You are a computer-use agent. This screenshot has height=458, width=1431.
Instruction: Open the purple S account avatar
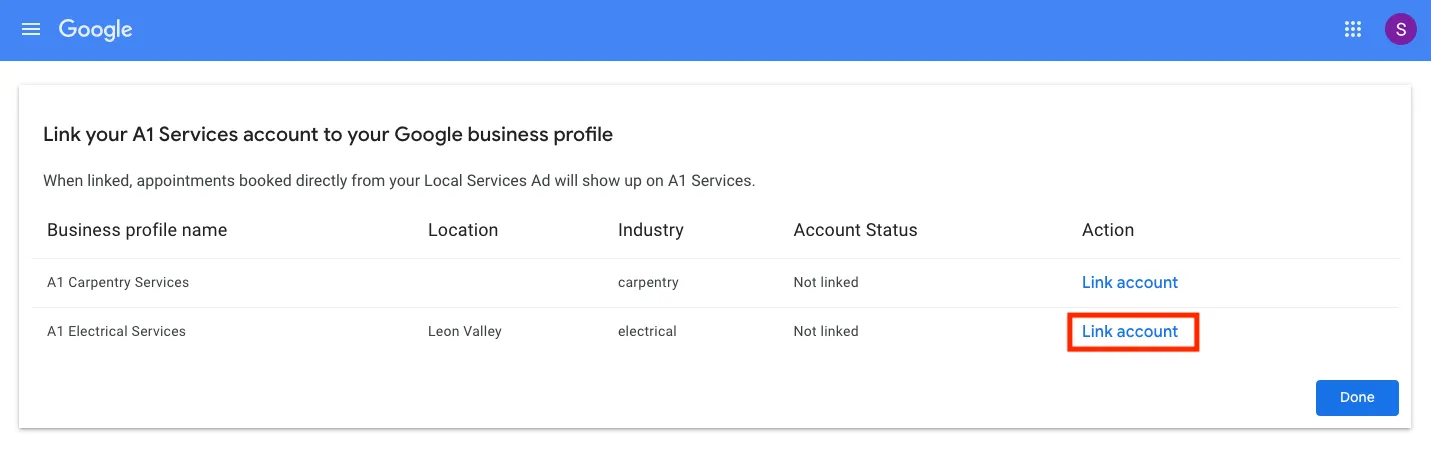tap(1400, 29)
